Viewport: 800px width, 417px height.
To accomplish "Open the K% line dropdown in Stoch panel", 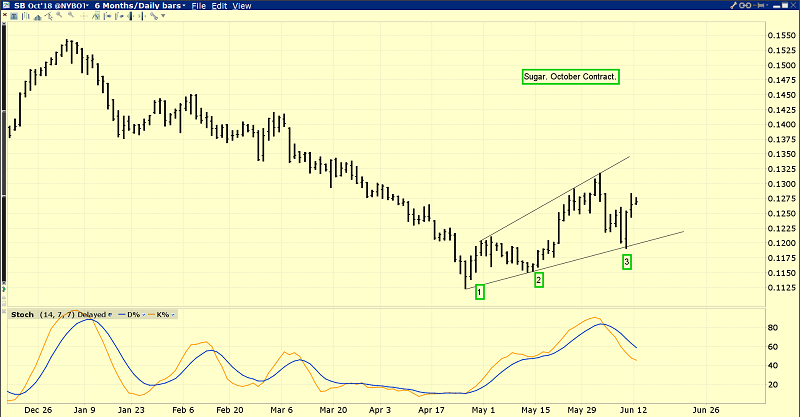I will tap(173, 315).
